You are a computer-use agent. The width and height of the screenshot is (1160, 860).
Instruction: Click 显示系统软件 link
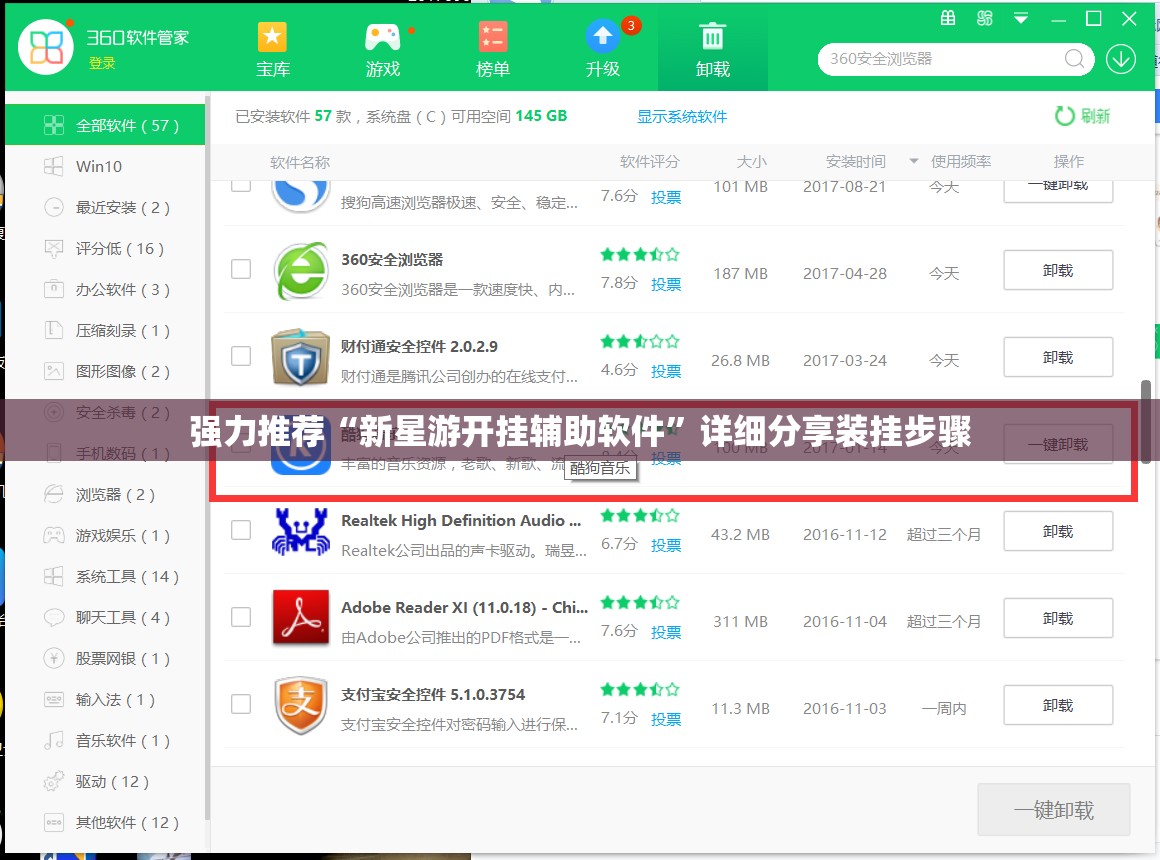pyautogui.click(x=682, y=116)
